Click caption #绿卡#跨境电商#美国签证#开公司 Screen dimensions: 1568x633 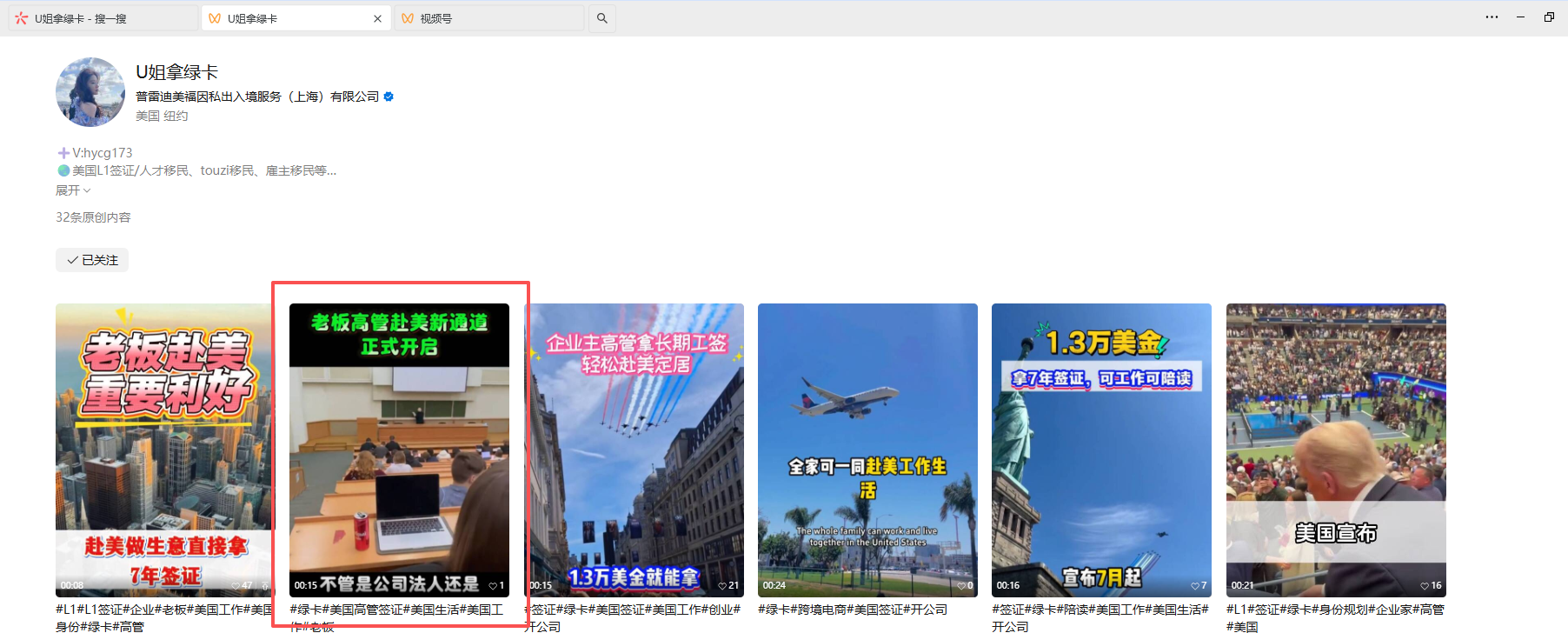tap(853, 610)
